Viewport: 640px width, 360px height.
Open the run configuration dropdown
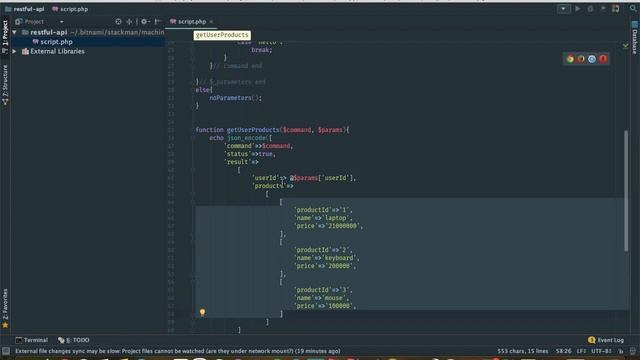(x=563, y=9)
